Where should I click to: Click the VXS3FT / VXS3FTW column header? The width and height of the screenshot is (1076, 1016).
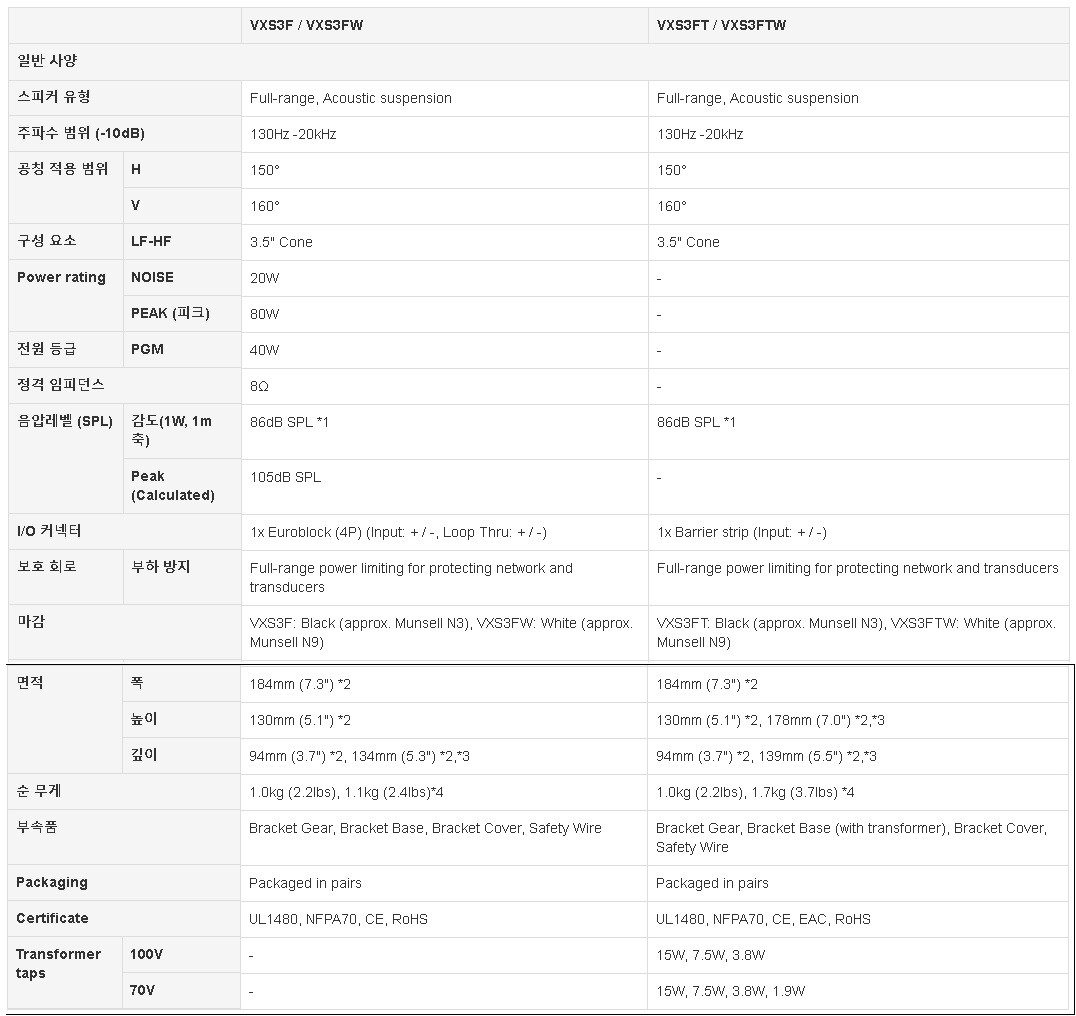721,25
